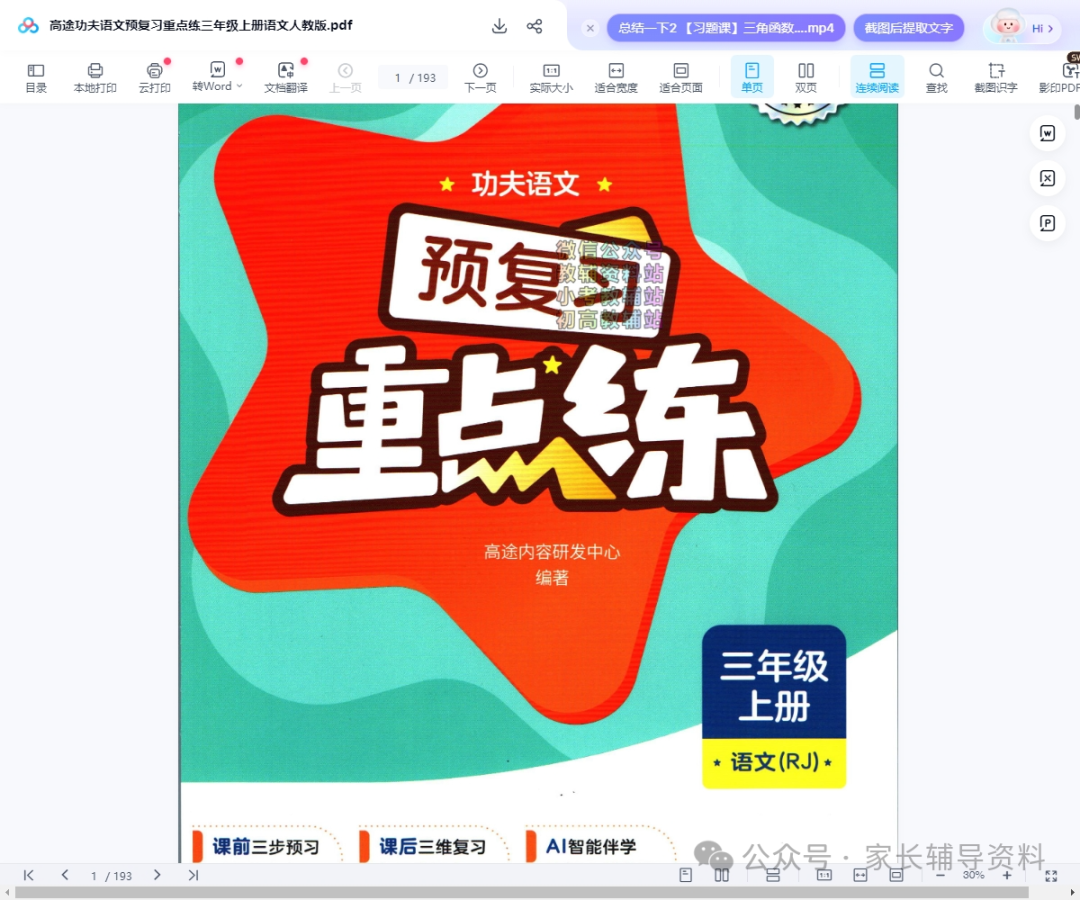Click the fit width icon in bottom bar
1080x900 pixels.
pos(860,875)
